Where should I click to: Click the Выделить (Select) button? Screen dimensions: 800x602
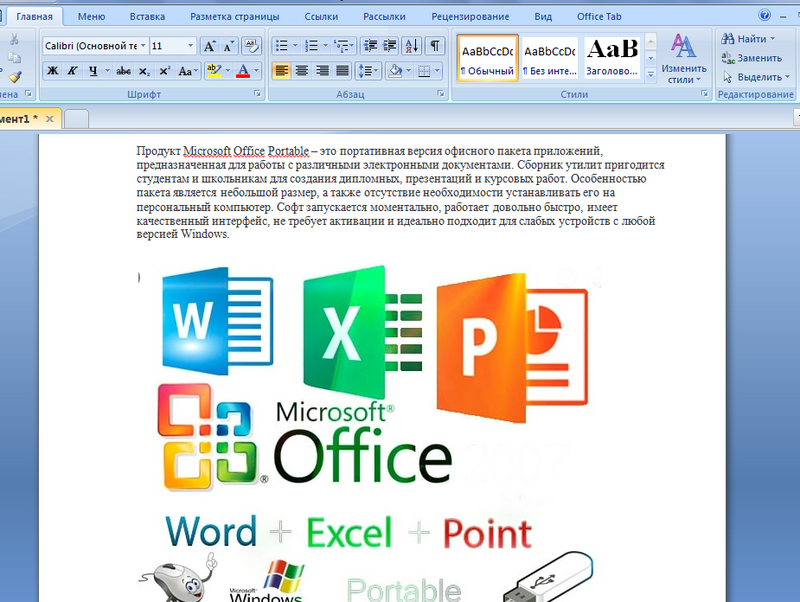[x=756, y=77]
